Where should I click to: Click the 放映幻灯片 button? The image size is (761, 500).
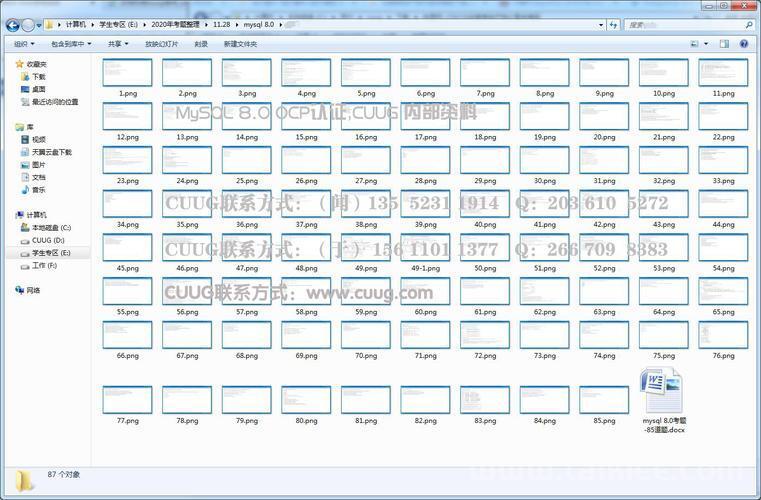(161, 44)
